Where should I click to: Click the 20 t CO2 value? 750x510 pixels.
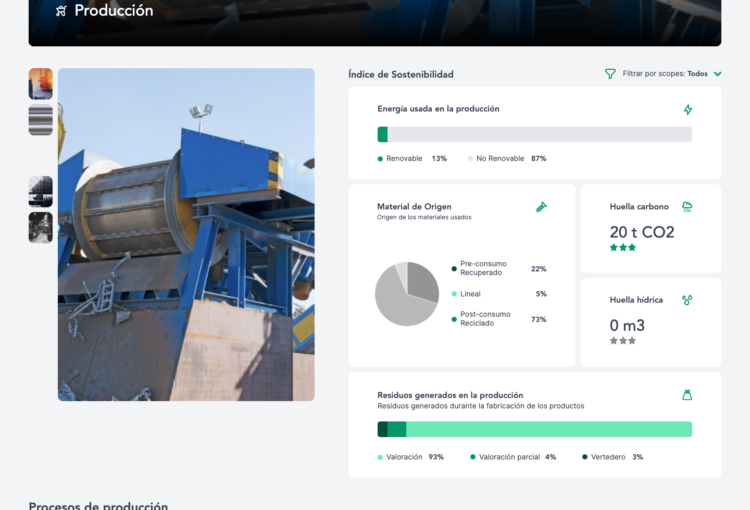pyautogui.click(x=642, y=233)
